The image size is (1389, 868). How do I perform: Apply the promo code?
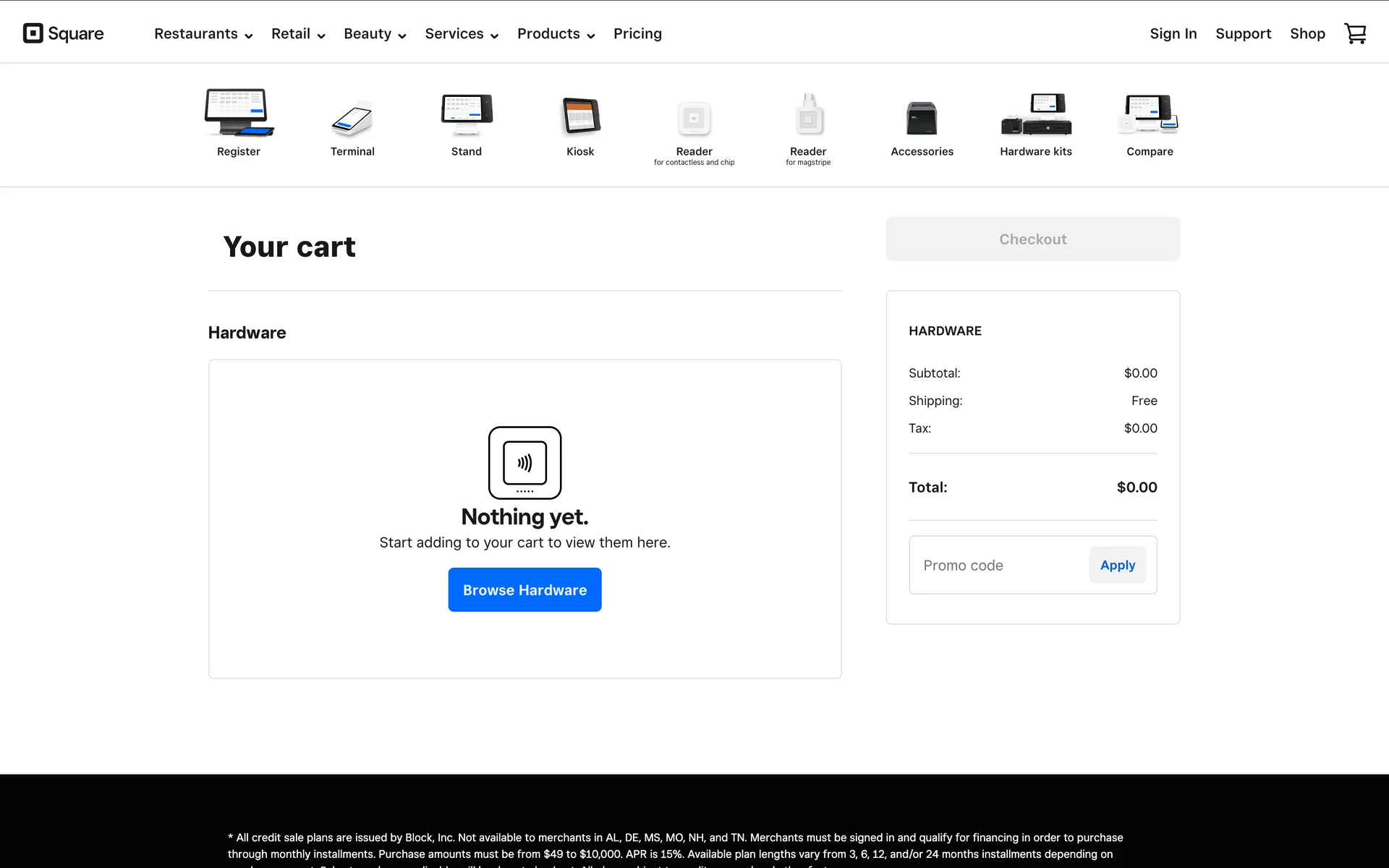coord(1117,565)
